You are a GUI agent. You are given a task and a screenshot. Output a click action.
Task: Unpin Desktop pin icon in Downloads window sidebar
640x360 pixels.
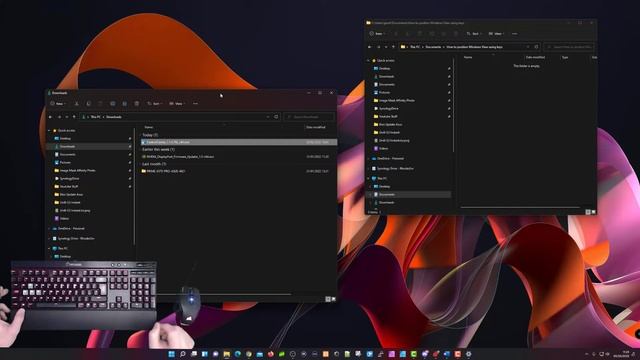click(x=130, y=139)
